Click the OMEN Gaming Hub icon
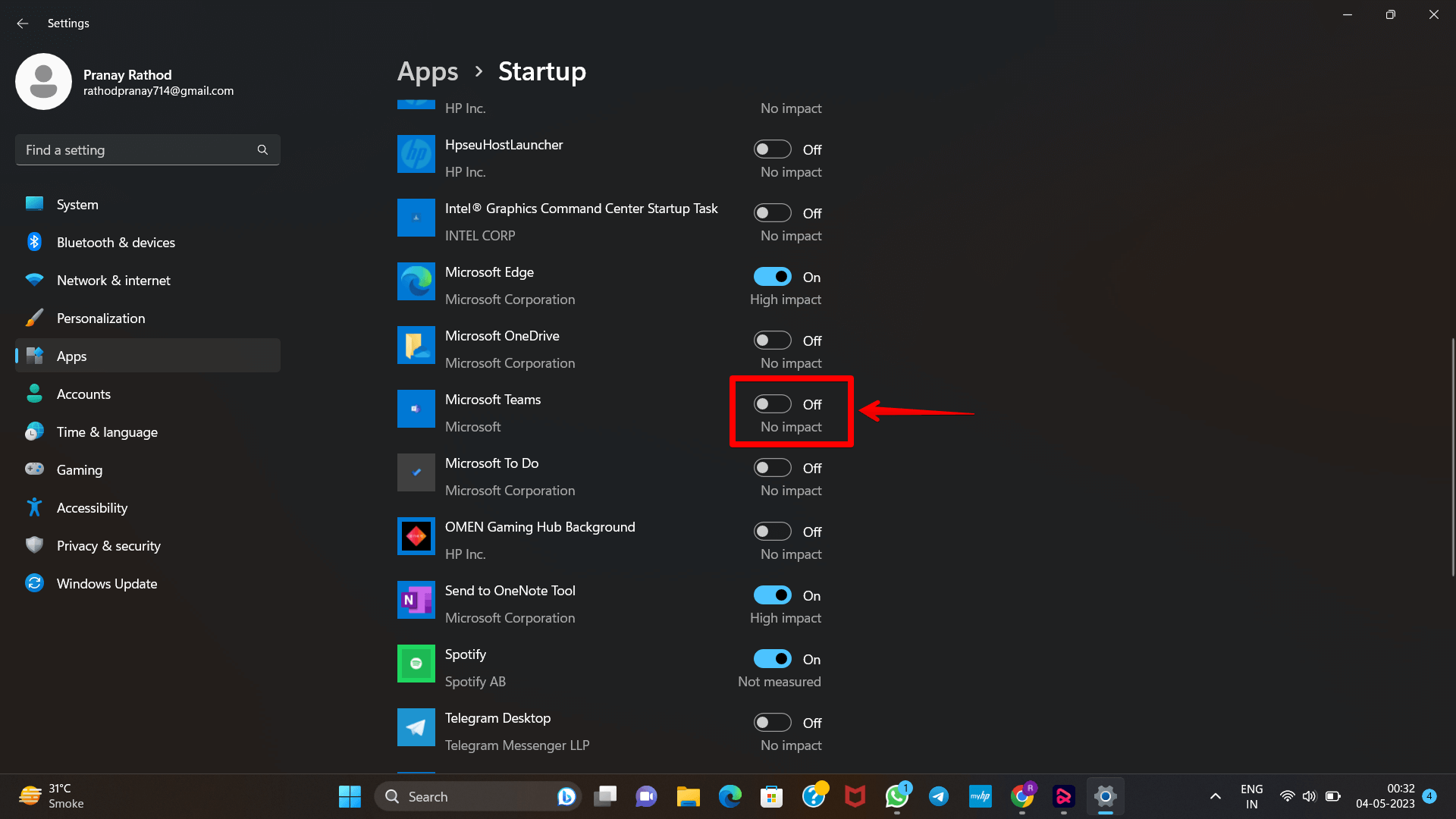Viewport: 1456px width, 819px height. pos(416,536)
